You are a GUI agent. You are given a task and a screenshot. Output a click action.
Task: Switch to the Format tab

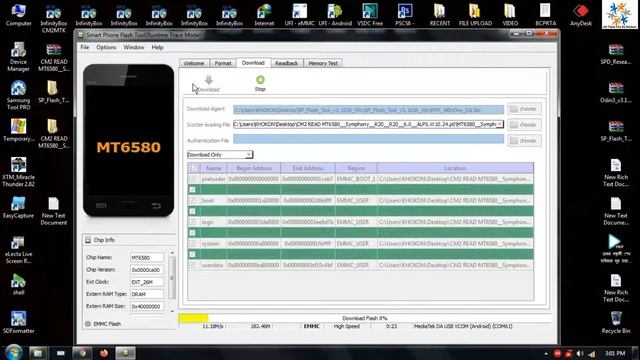[x=223, y=63]
